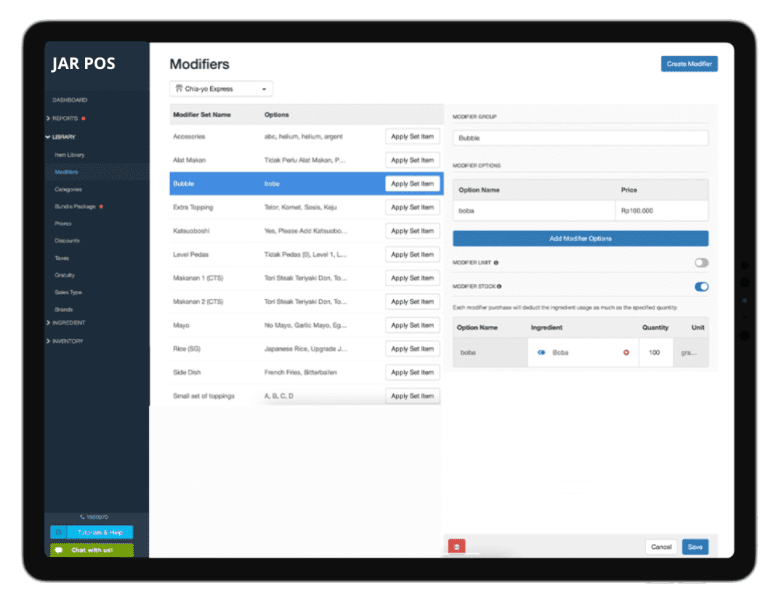
Task: Click the blue link icon beside Boba ingredient
Action: [541, 352]
